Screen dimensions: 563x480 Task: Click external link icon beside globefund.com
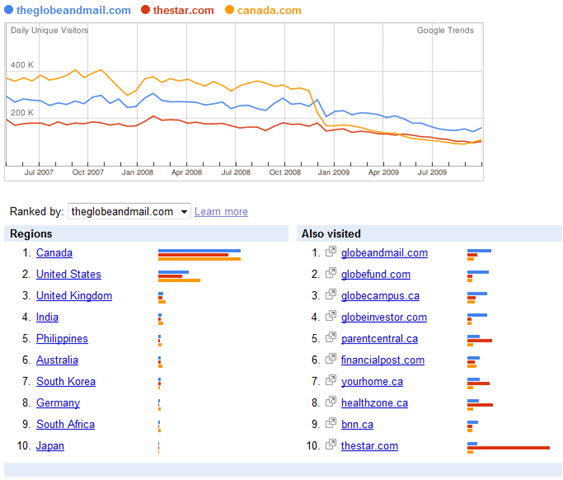331,273
